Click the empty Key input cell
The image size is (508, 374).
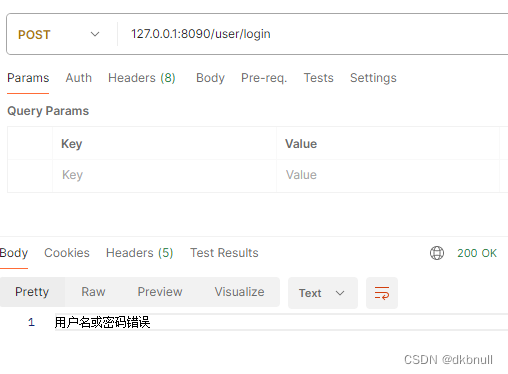tap(164, 175)
